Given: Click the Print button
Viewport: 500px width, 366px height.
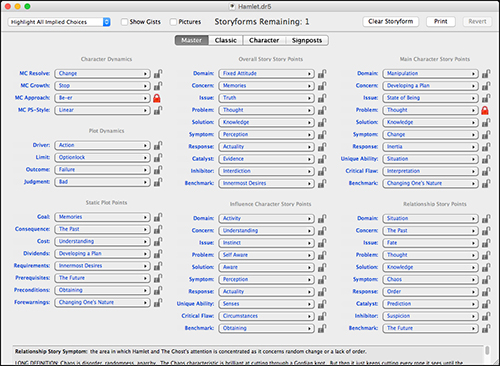Looking at the screenshot, I should (x=441, y=22).
